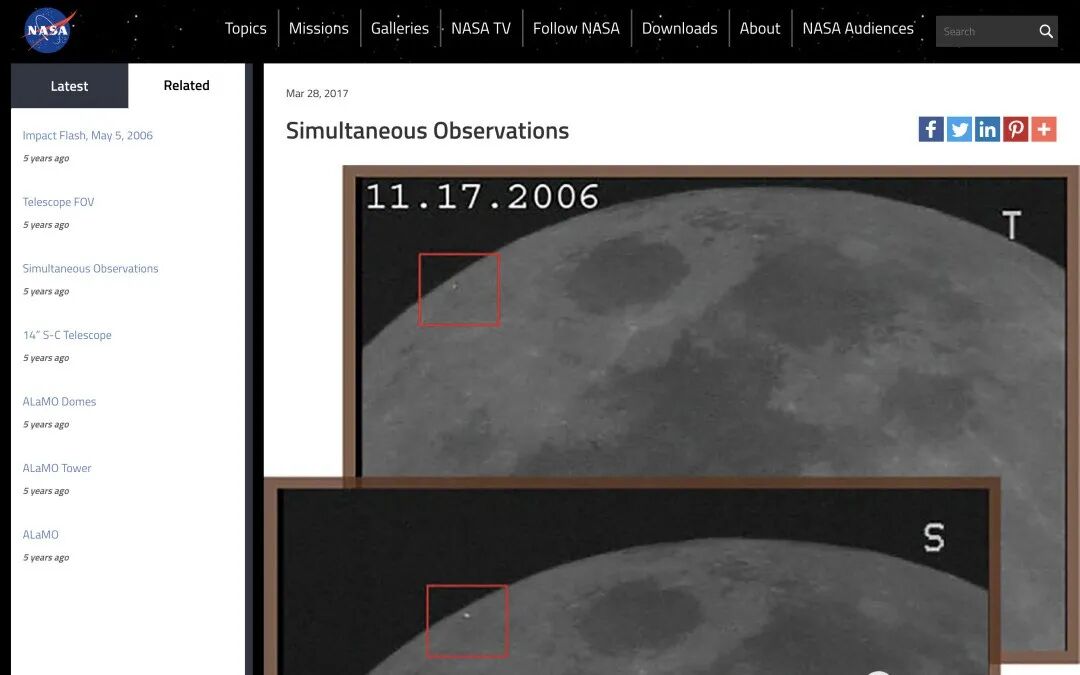
Task: Open more sharing options plus icon
Action: coord(1043,129)
